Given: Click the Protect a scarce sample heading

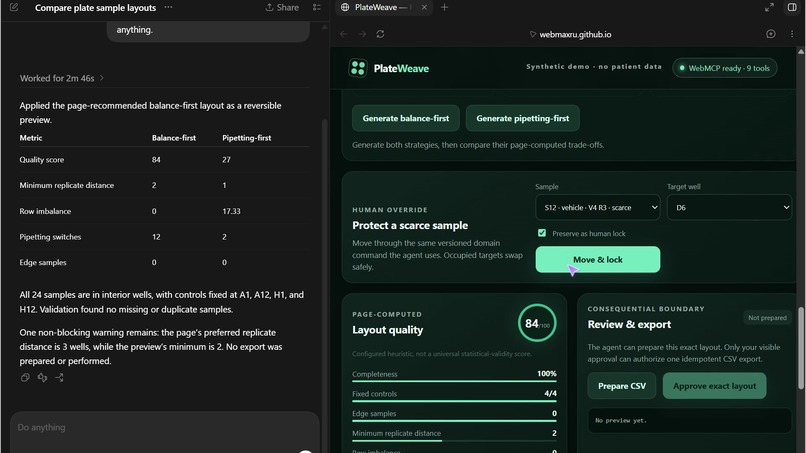Looking at the screenshot, I should click(410, 225).
